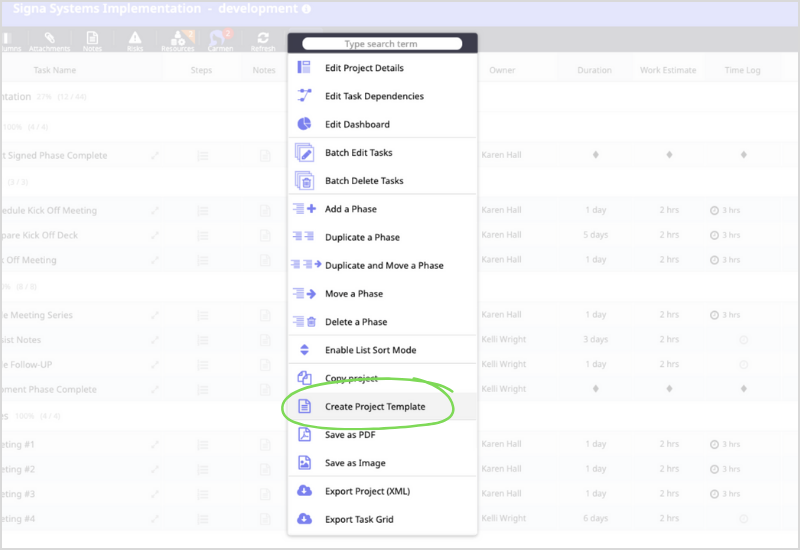
Task: Open Attachments from the toolbar
Action: pyautogui.click(x=49, y=41)
